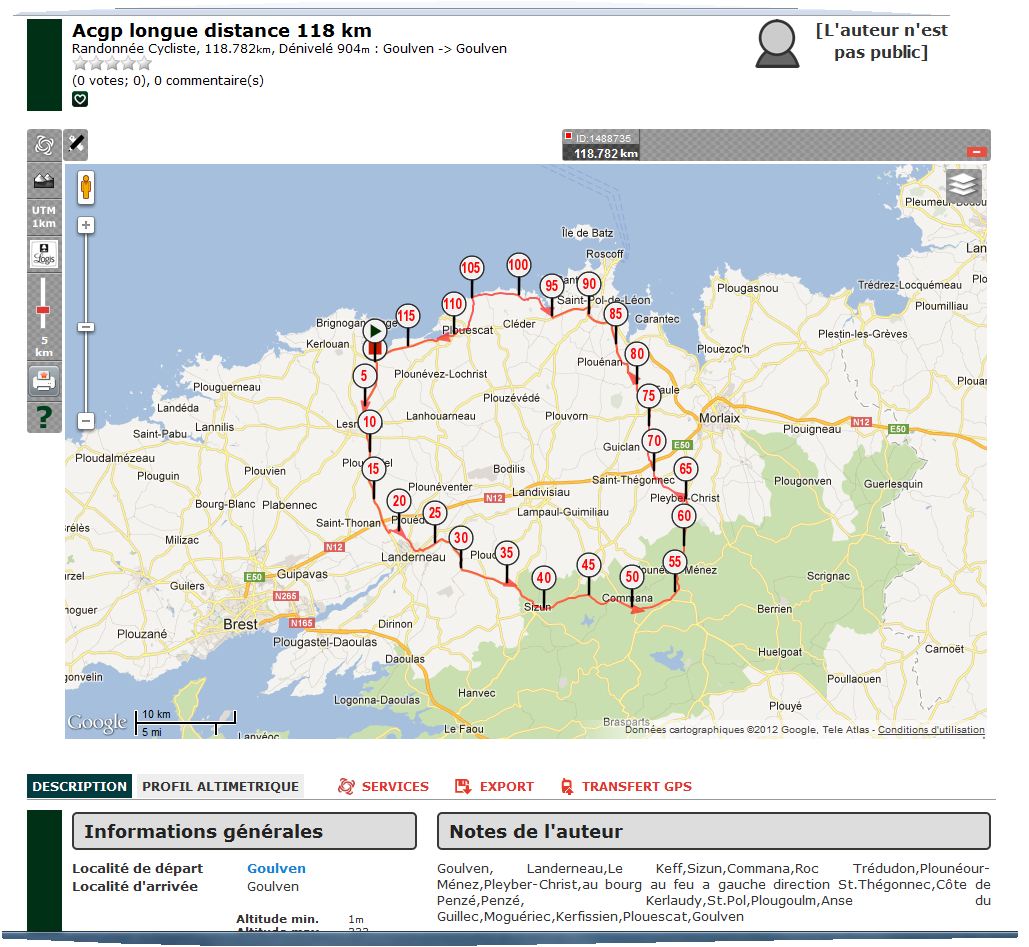This screenshot has width=1029, height=947.
Task: Click the kilometer 105 marker
Action: coord(471,268)
